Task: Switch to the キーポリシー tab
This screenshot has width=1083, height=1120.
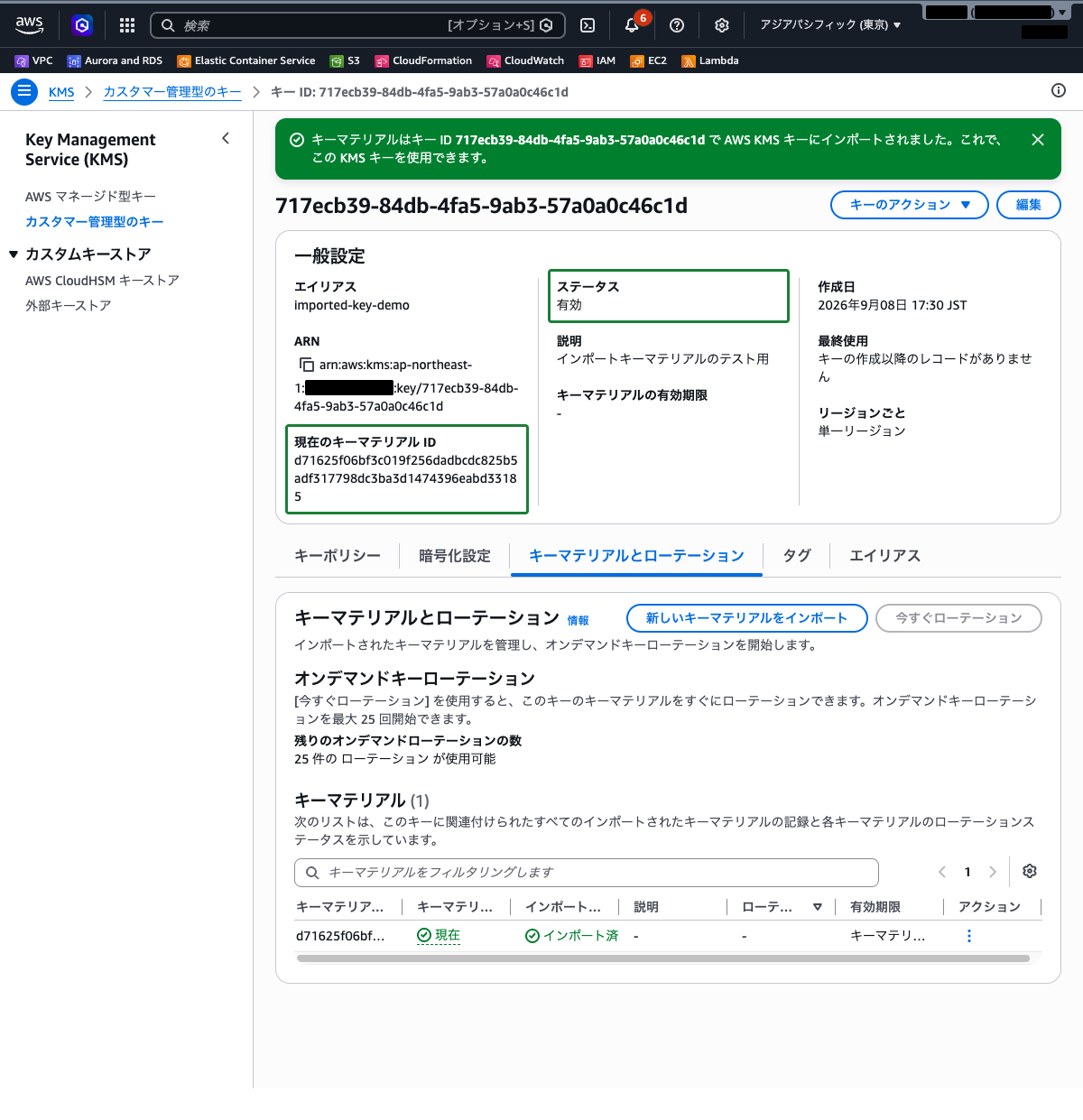Action: pos(338,556)
